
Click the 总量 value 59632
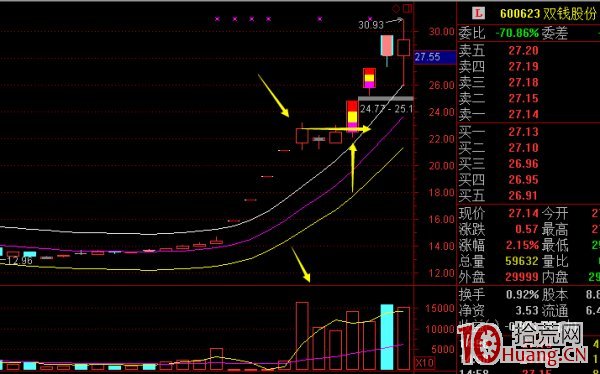pyautogui.click(x=522, y=261)
